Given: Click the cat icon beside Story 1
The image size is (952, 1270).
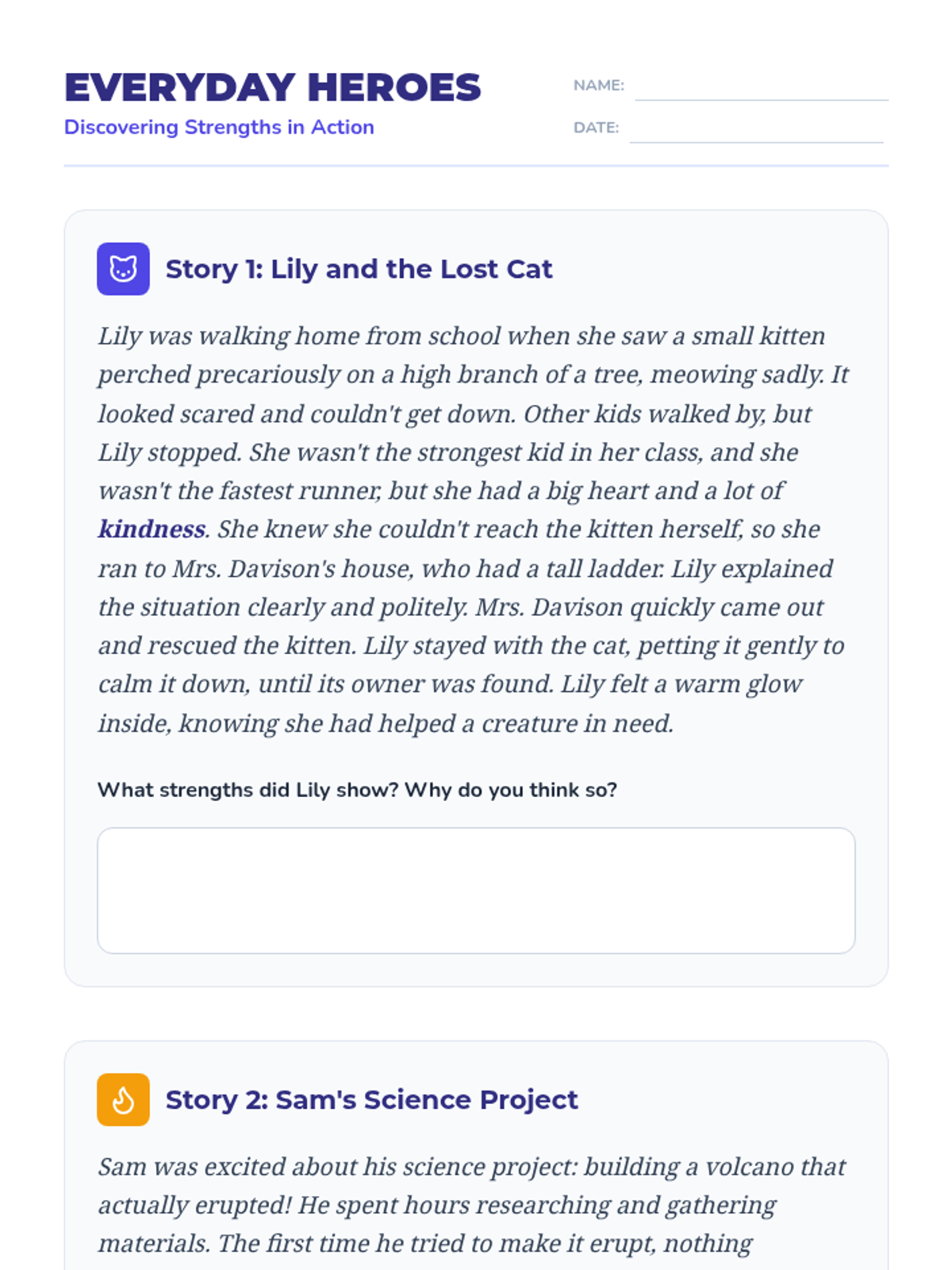Looking at the screenshot, I should (x=123, y=269).
